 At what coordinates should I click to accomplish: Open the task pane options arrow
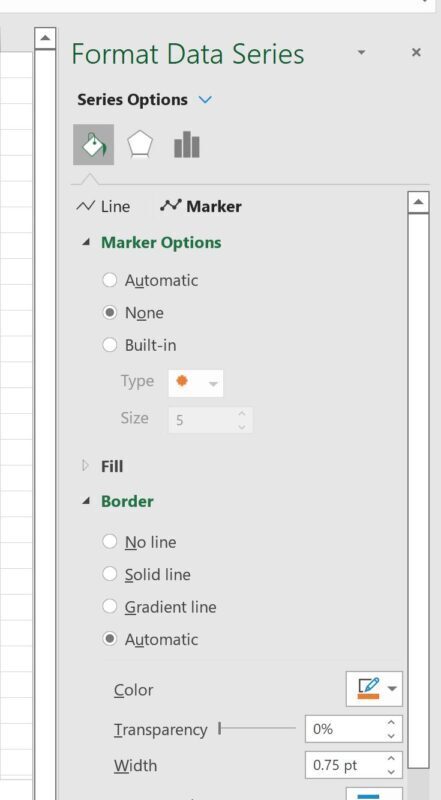click(x=361, y=52)
